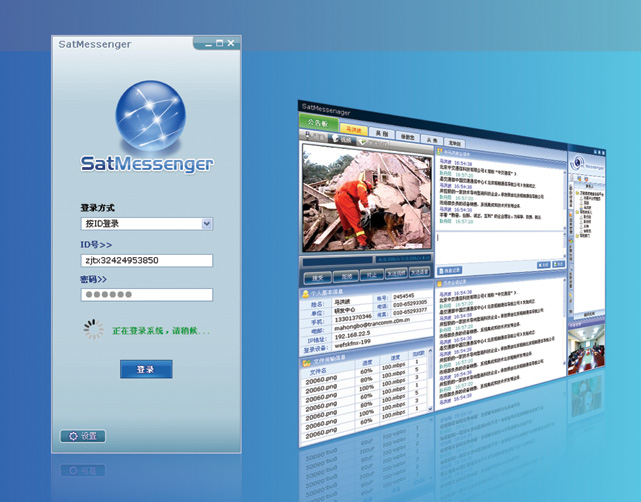Click the chat send button

pos(558,264)
